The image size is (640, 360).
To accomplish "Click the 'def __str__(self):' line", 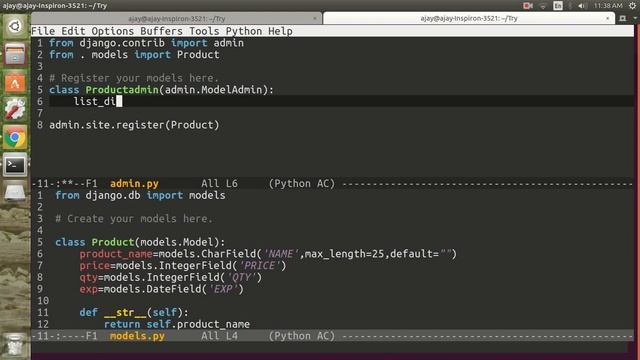I will 134,313.
